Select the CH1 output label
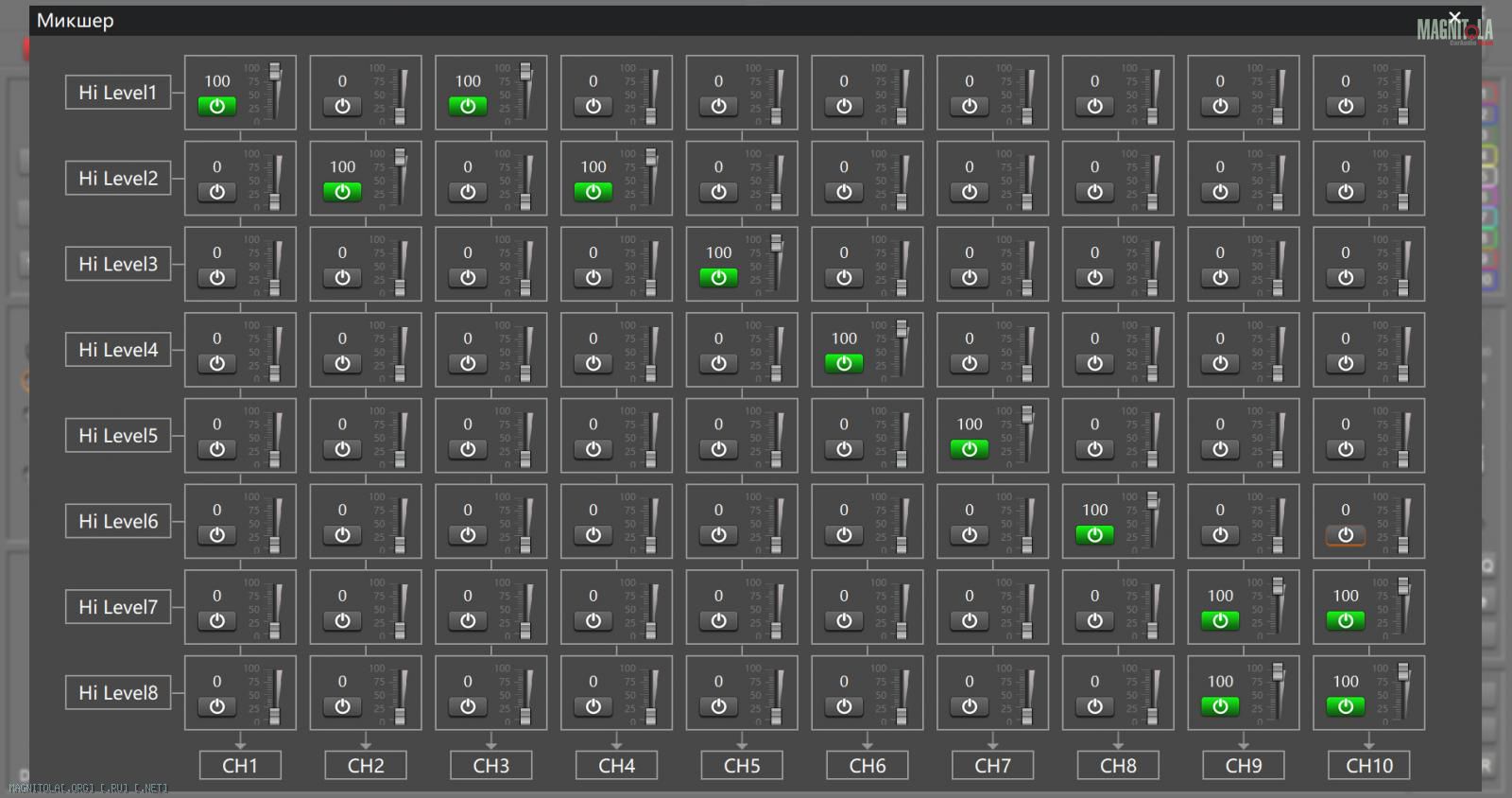Image resolution: width=1512 pixels, height=798 pixels. 240,766
